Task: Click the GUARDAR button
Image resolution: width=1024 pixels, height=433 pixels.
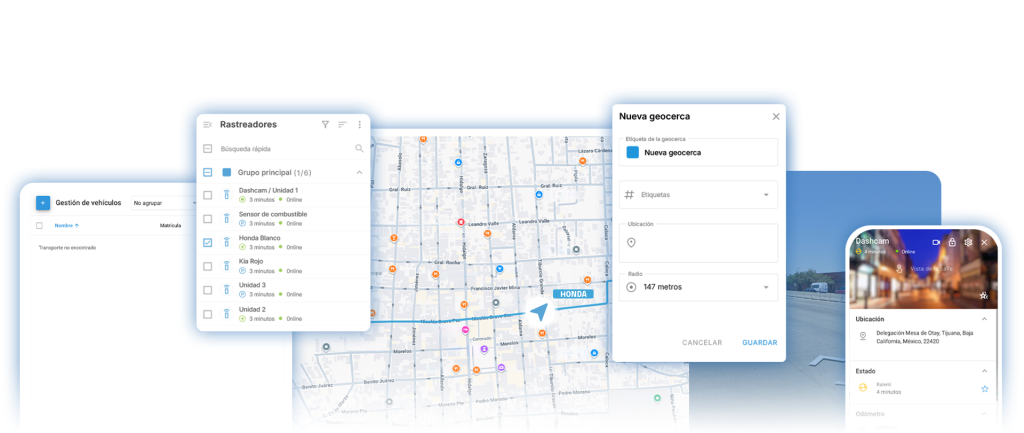Action: coord(759,342)
